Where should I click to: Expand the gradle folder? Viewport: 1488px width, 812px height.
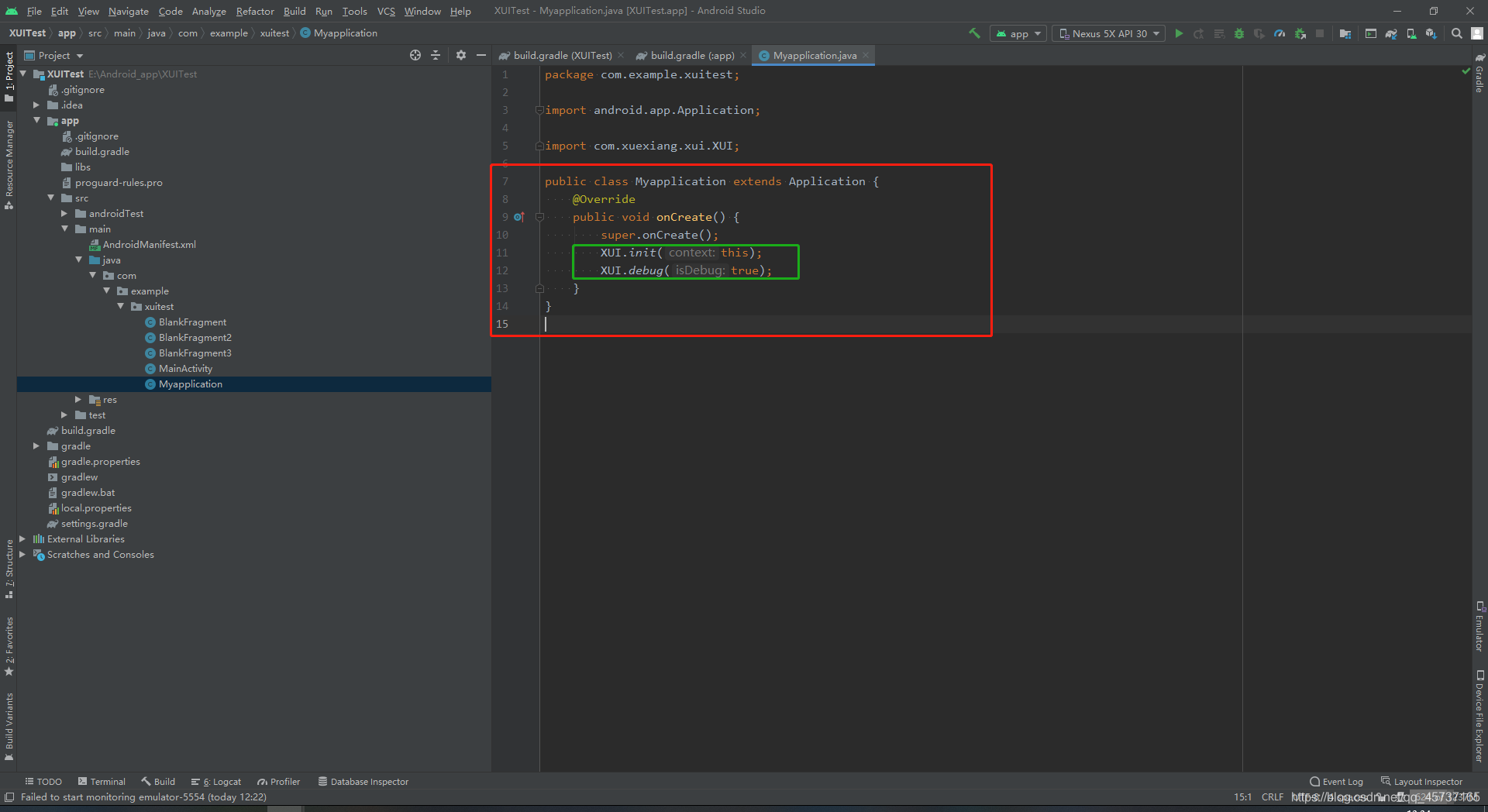click(36, 446)
